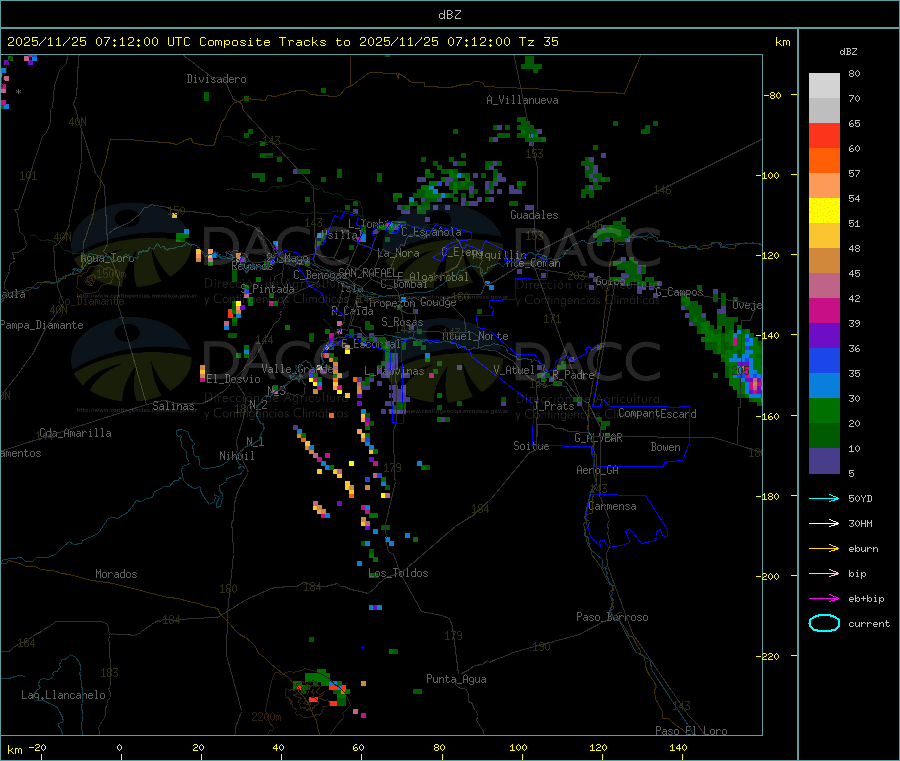The image size is (900, 761).
Task: Click the Punta_Agua map label
Action: [x=456, y=680]
